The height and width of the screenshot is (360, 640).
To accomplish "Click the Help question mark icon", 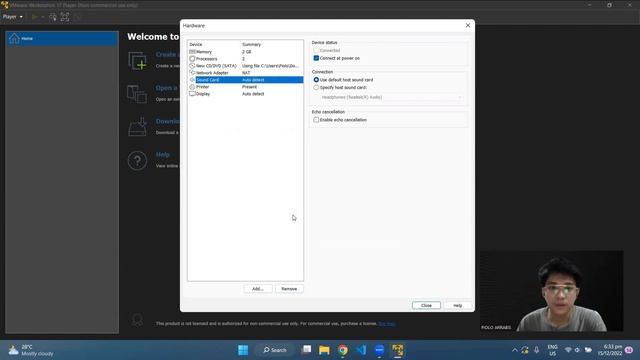I will (138, 161).
